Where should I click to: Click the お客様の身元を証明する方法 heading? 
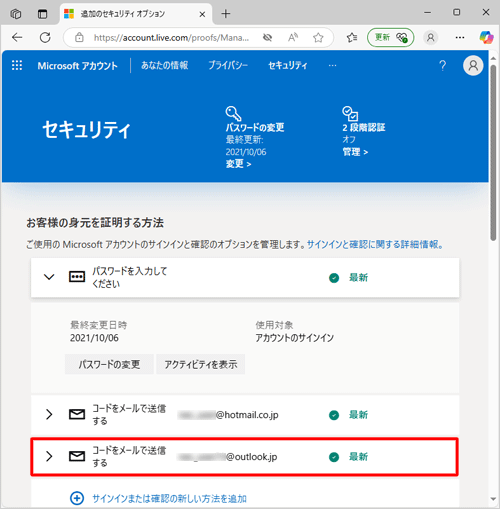[95, 223]
